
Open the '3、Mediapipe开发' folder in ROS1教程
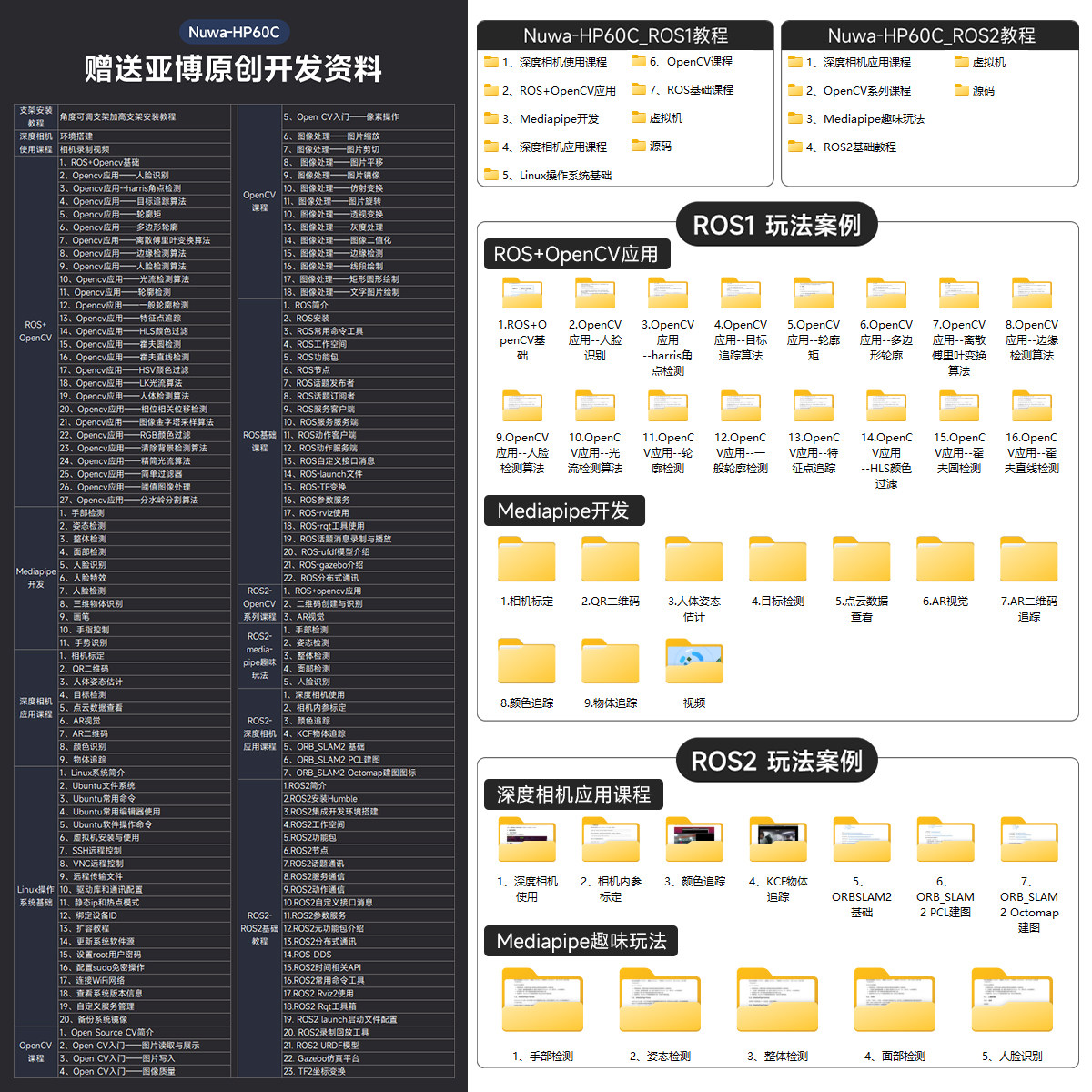[x=541, y=118]
